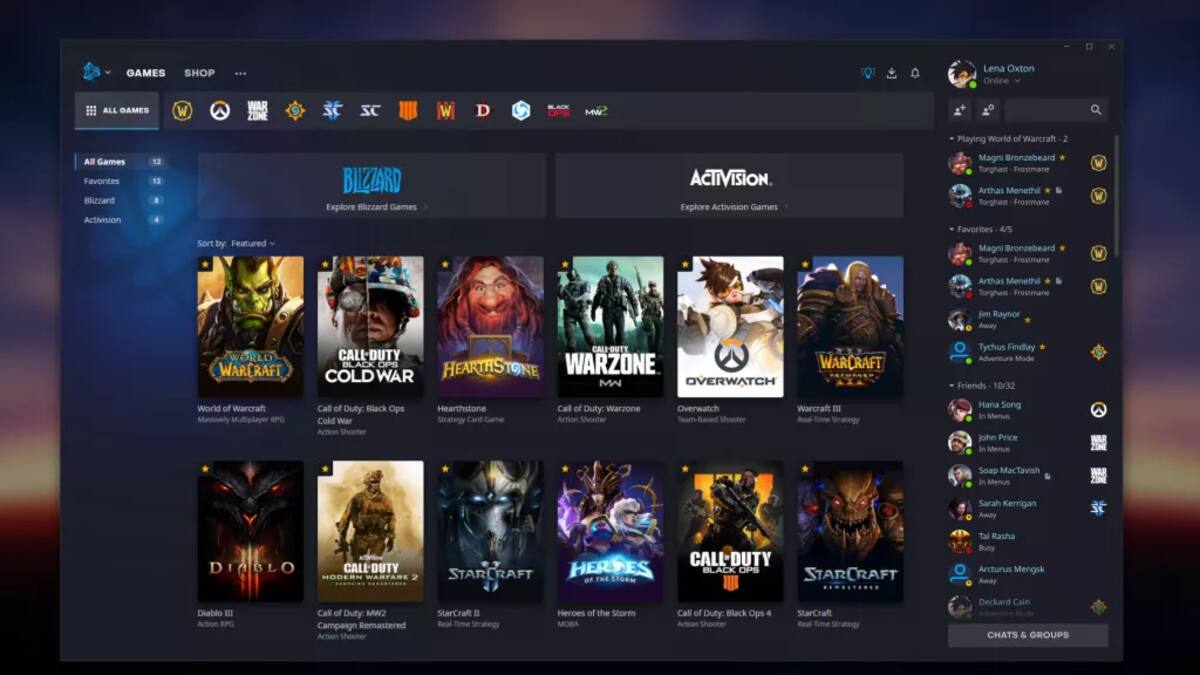Toggle favorite star on Diablo III card
Screen dimensions: 1200x675
[x=205, y=469]
